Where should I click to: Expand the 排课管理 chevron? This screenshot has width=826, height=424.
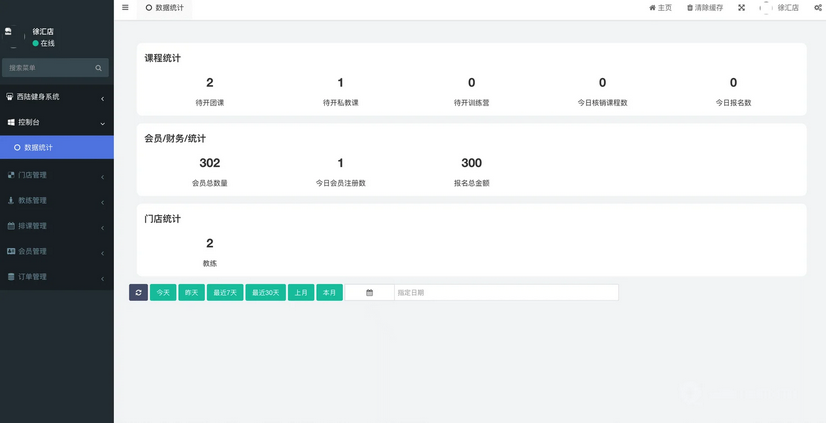(x=102, y=228)
